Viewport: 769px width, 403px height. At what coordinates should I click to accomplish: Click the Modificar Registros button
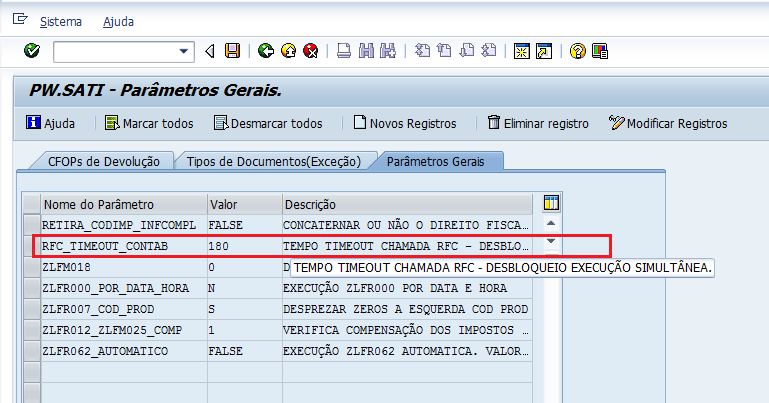(668, 123)
